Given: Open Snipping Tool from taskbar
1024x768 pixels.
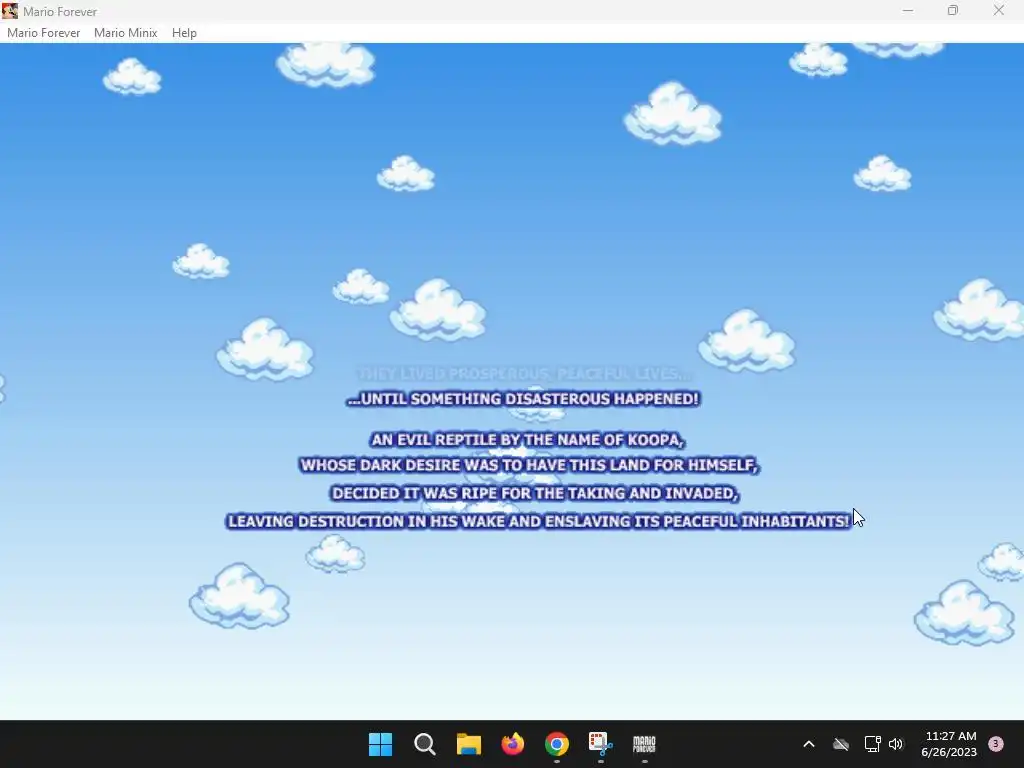Looking at the screenshot, I should 600,744.
